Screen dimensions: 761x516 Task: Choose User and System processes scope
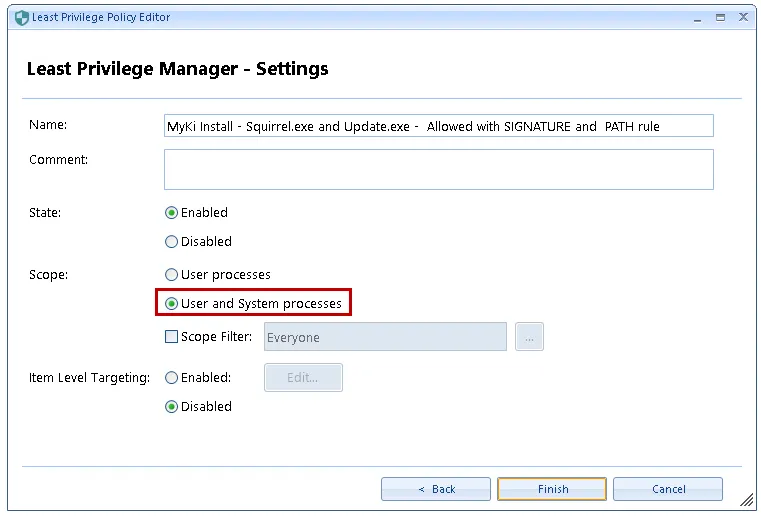172,304
